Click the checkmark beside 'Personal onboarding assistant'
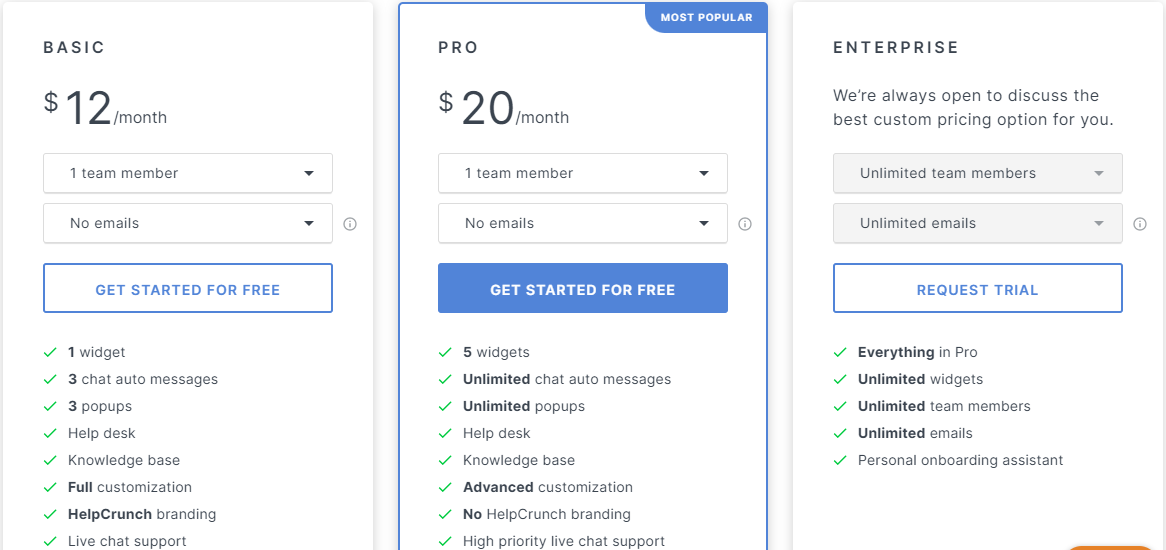The image size is (1166, 550). pos(840,460)
